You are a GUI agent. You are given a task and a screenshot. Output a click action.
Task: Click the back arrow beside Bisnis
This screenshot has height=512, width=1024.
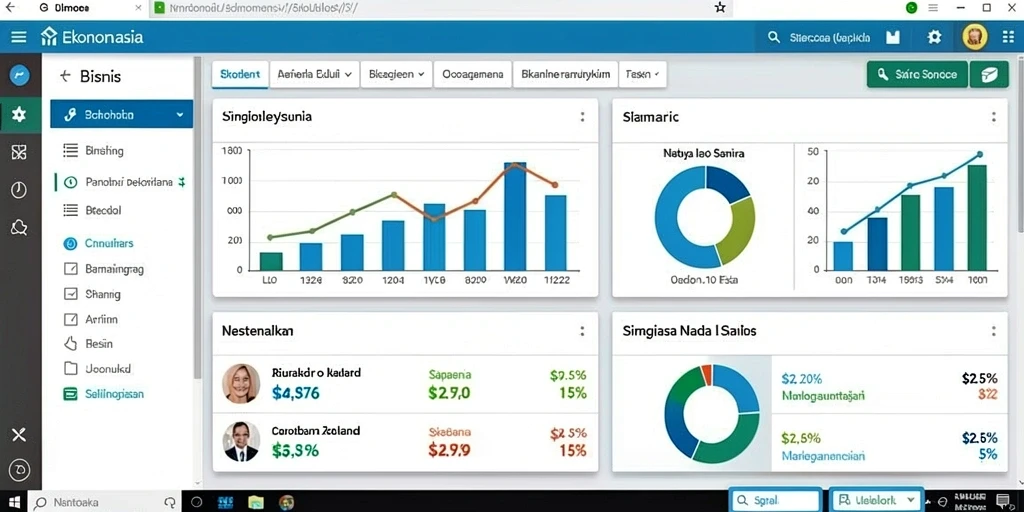click(x=65, y=76)
